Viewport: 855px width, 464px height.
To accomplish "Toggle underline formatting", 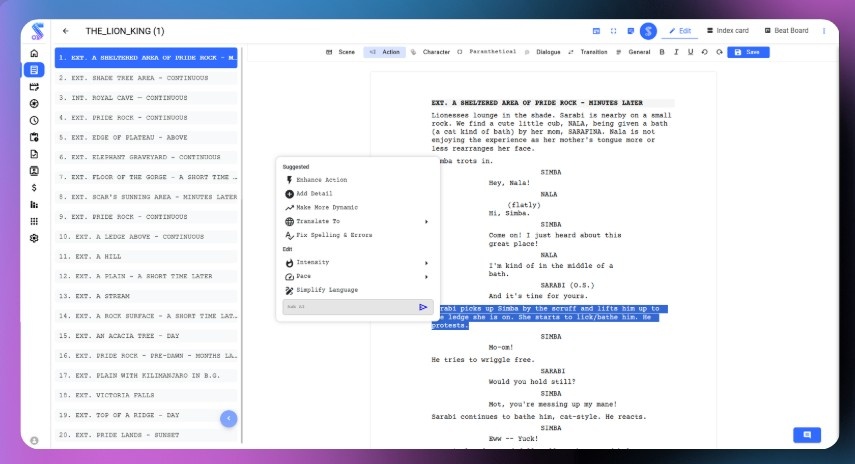I will coord(690,52).
